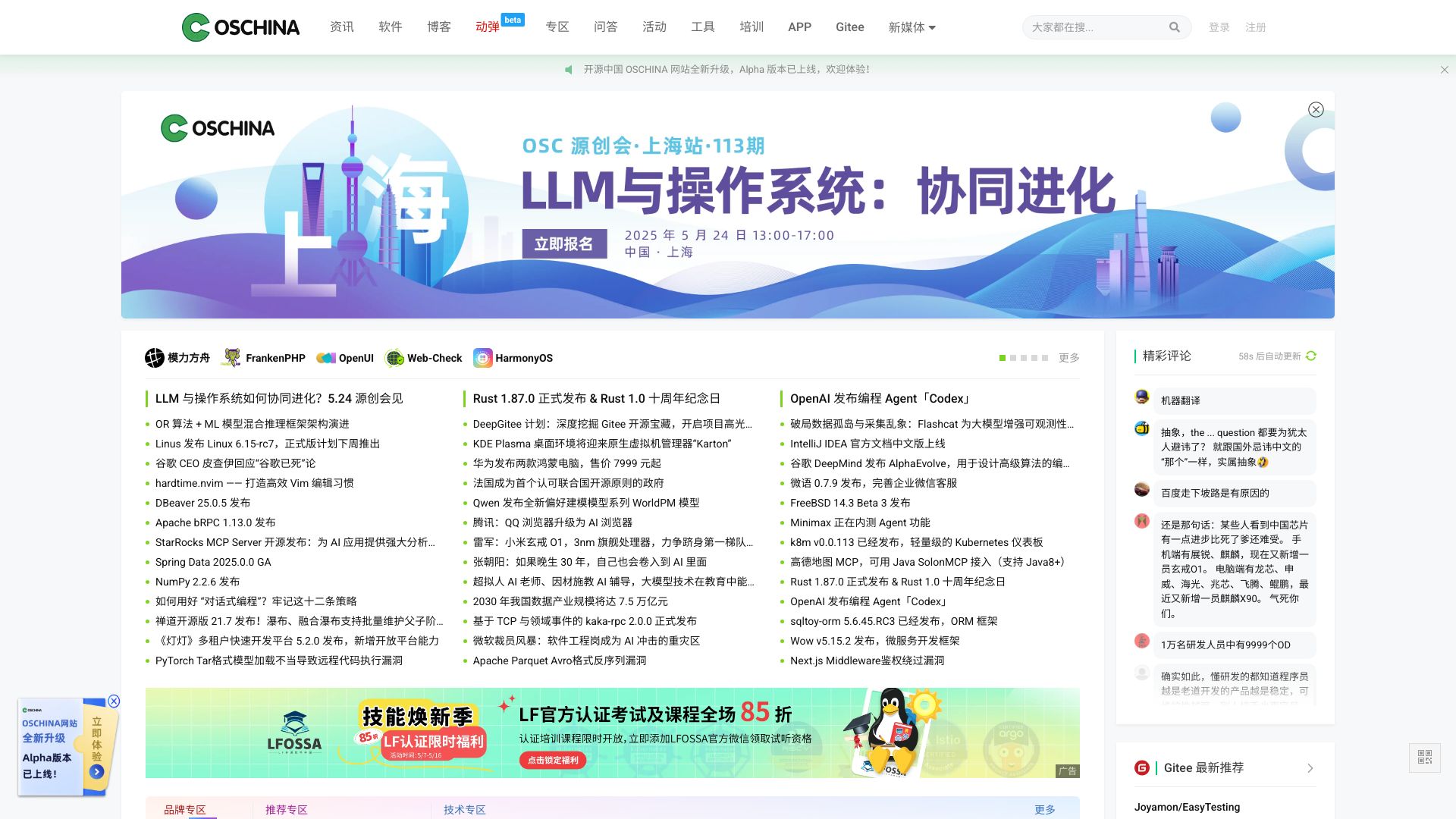Close the floating Alpha upgrade popup

pyautogui.click(x=114, y=701)
